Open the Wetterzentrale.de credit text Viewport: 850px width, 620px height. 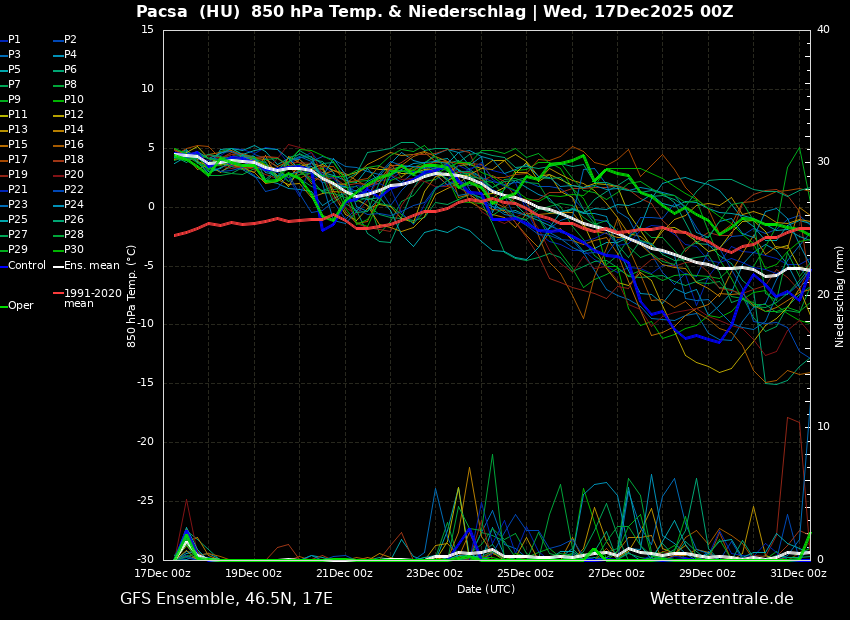click(721, 599)
